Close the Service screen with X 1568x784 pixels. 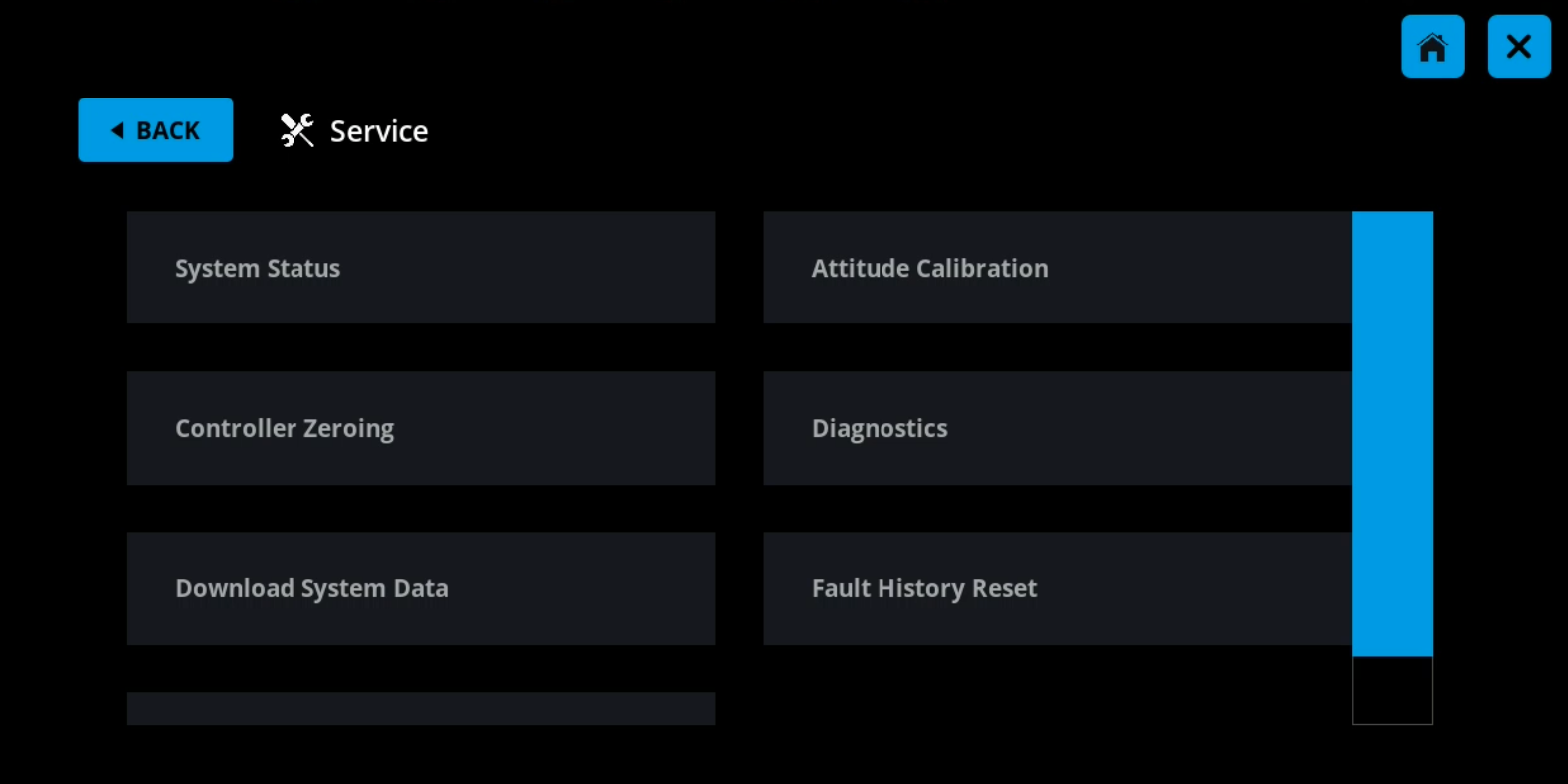(x=1519, y=47)
